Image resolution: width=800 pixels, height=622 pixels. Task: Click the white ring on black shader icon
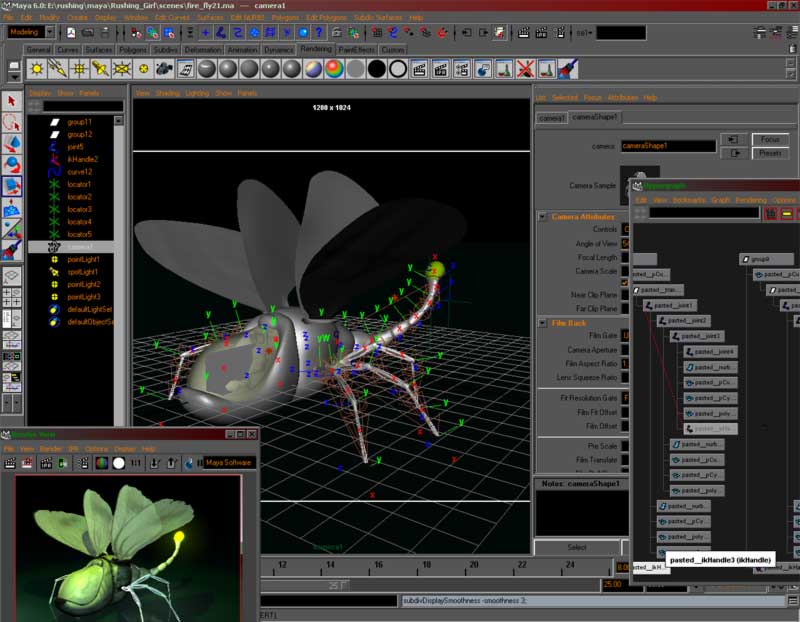[x=398, y=69]
